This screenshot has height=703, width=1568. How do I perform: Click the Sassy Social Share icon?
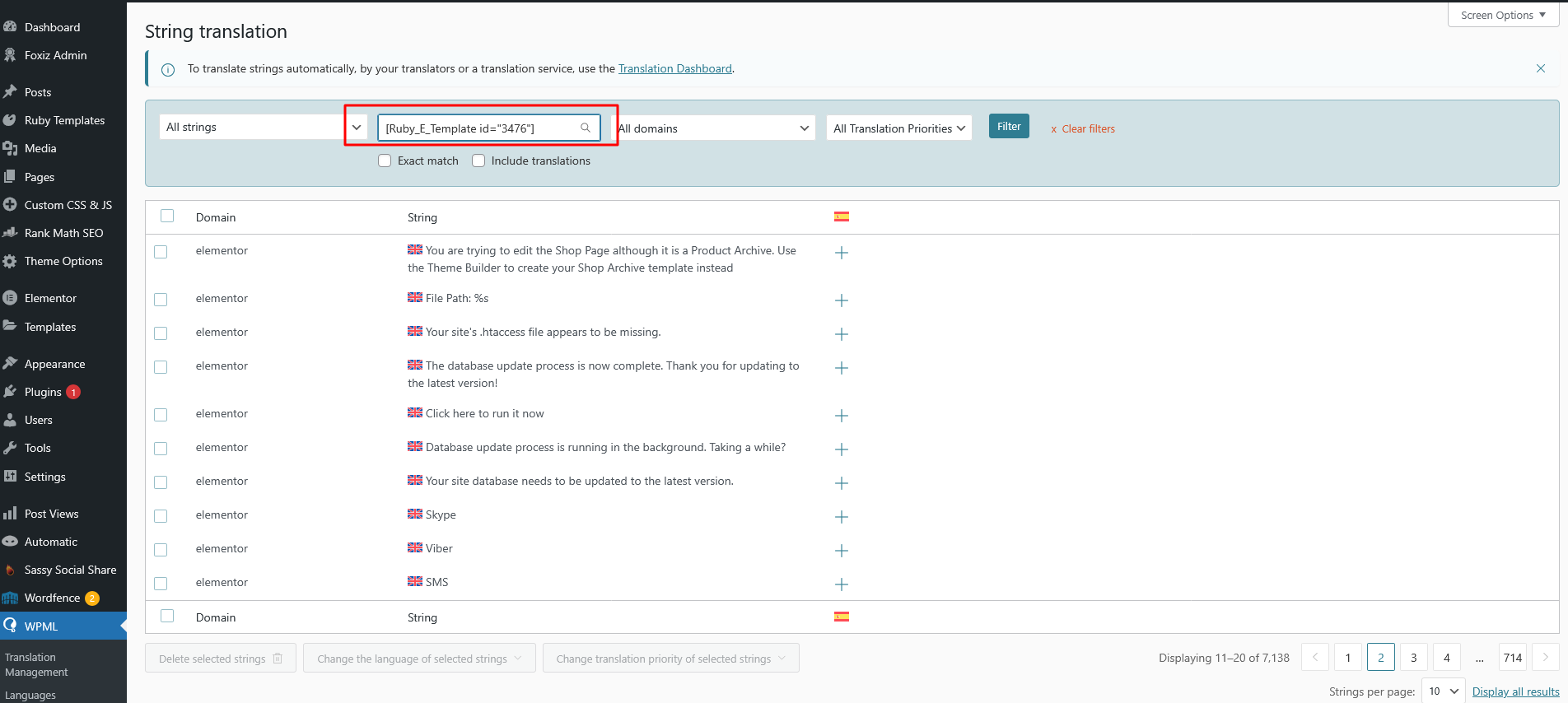(10, 570)
